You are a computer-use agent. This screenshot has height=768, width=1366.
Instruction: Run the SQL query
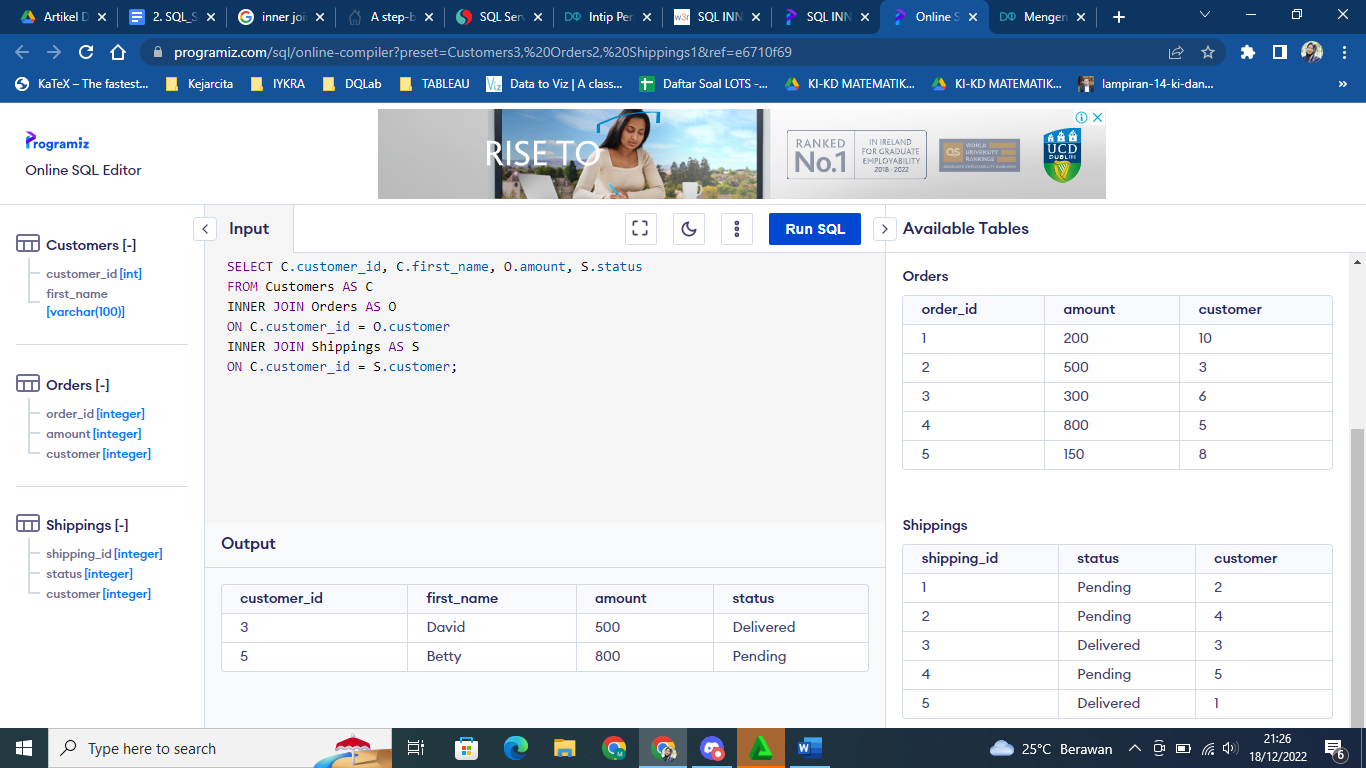pyautogui.click(x=815, y=229)
